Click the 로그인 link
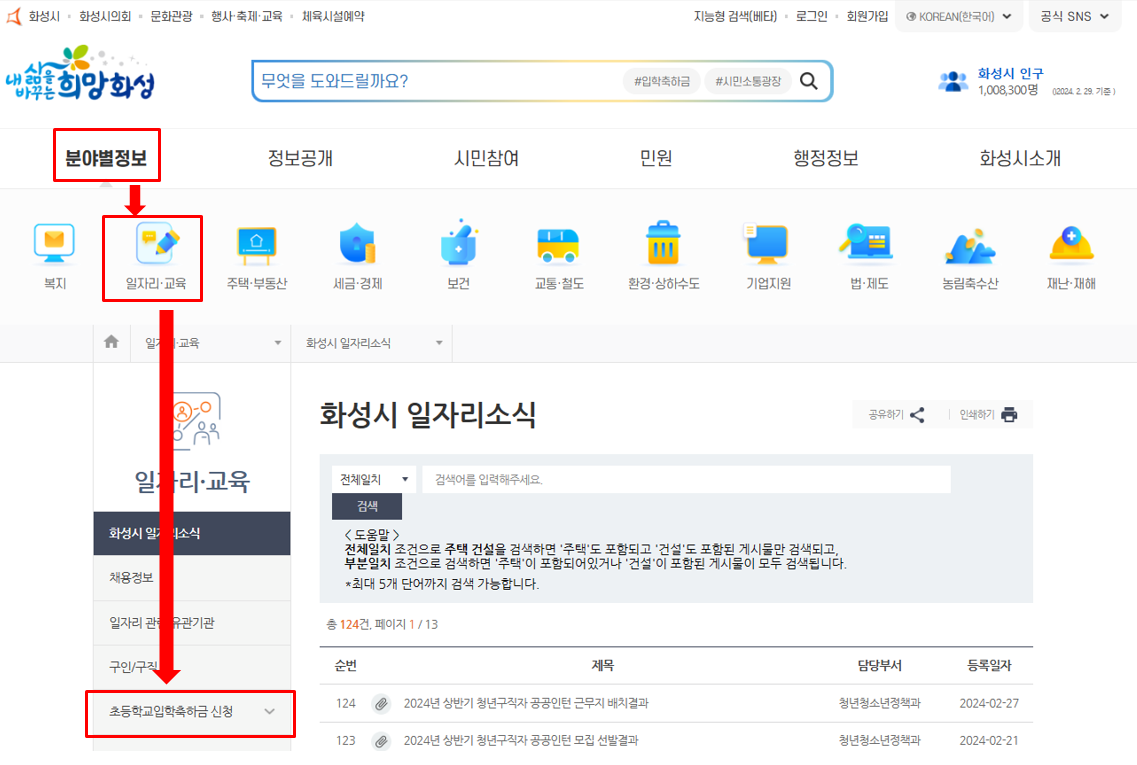Screen dimensions: 1137x765 (x=810, y=16)
